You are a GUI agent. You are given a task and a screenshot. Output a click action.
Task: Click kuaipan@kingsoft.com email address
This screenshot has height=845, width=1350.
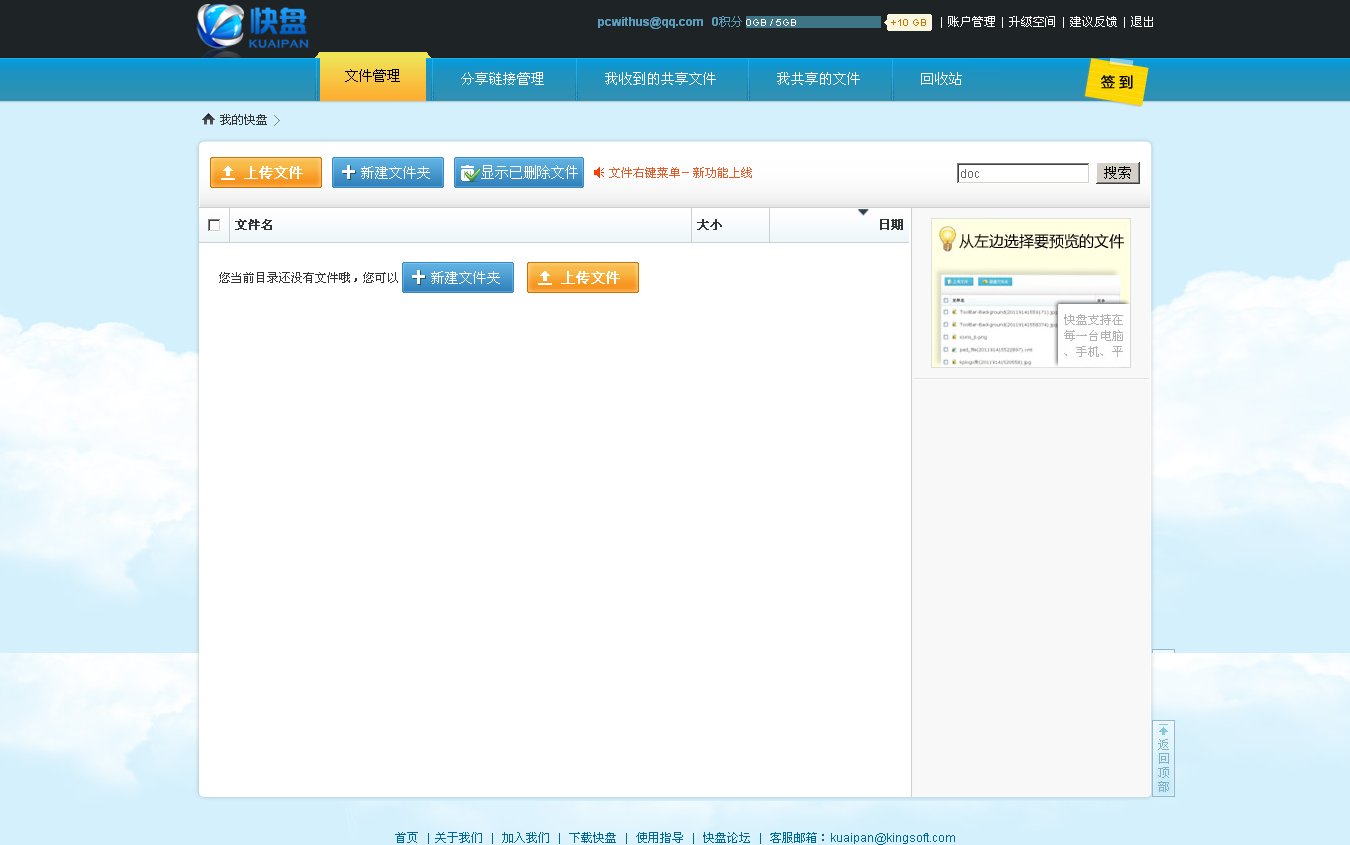tap(892, 838)
